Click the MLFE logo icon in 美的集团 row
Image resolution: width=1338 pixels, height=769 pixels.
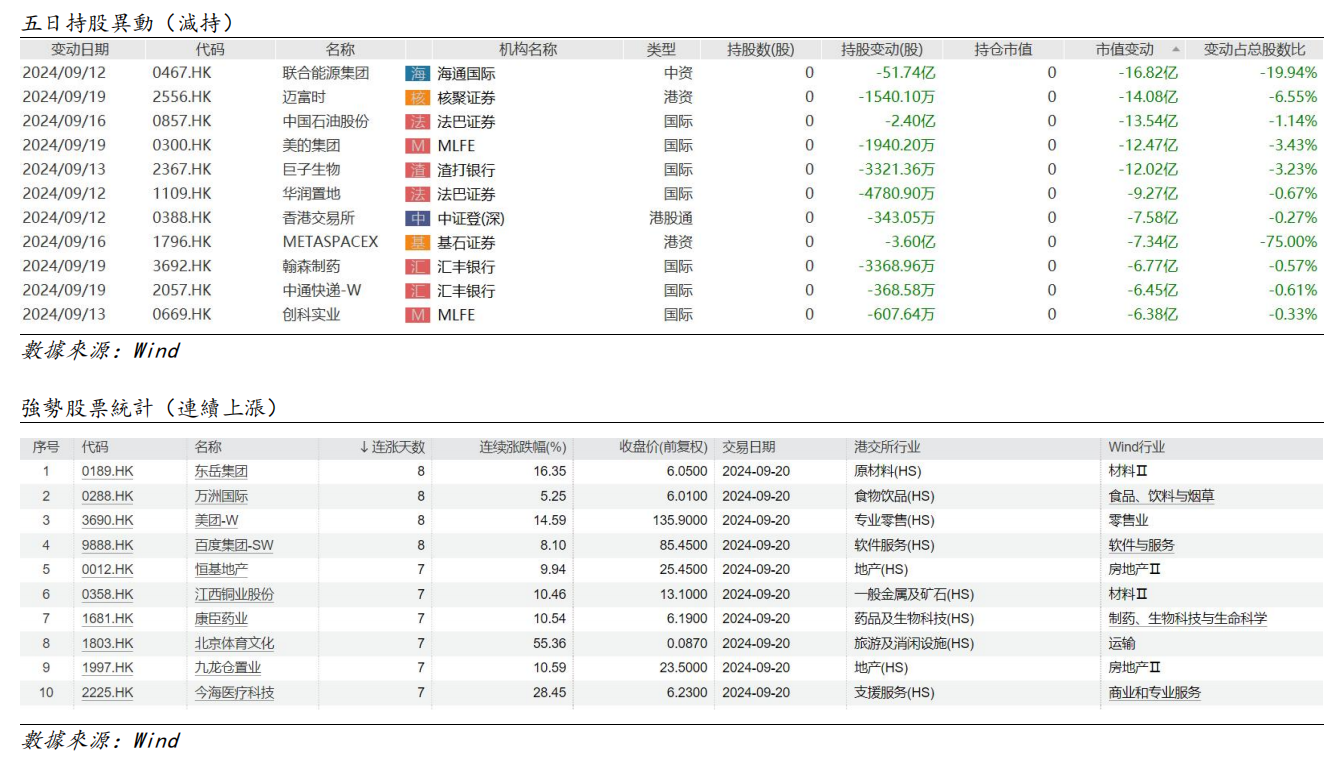417,146
